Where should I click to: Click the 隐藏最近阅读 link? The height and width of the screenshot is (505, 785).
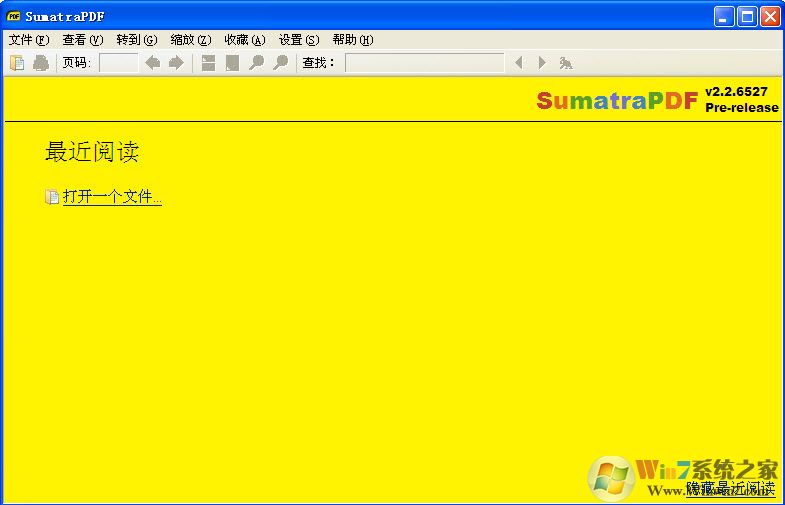click(730, 488)
